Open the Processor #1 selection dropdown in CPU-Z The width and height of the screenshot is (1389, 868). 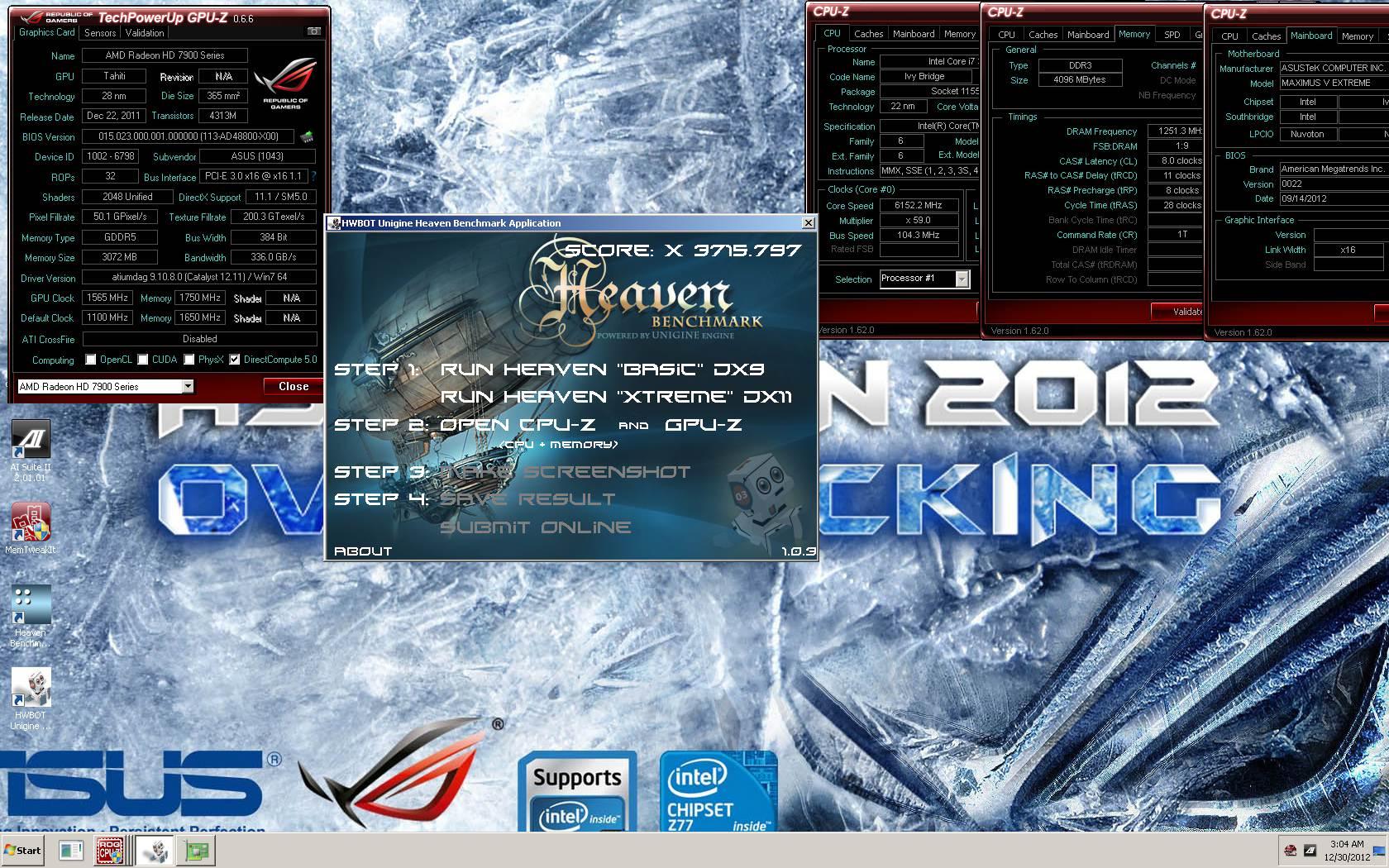pyautogui.click(x=924, y=279)
